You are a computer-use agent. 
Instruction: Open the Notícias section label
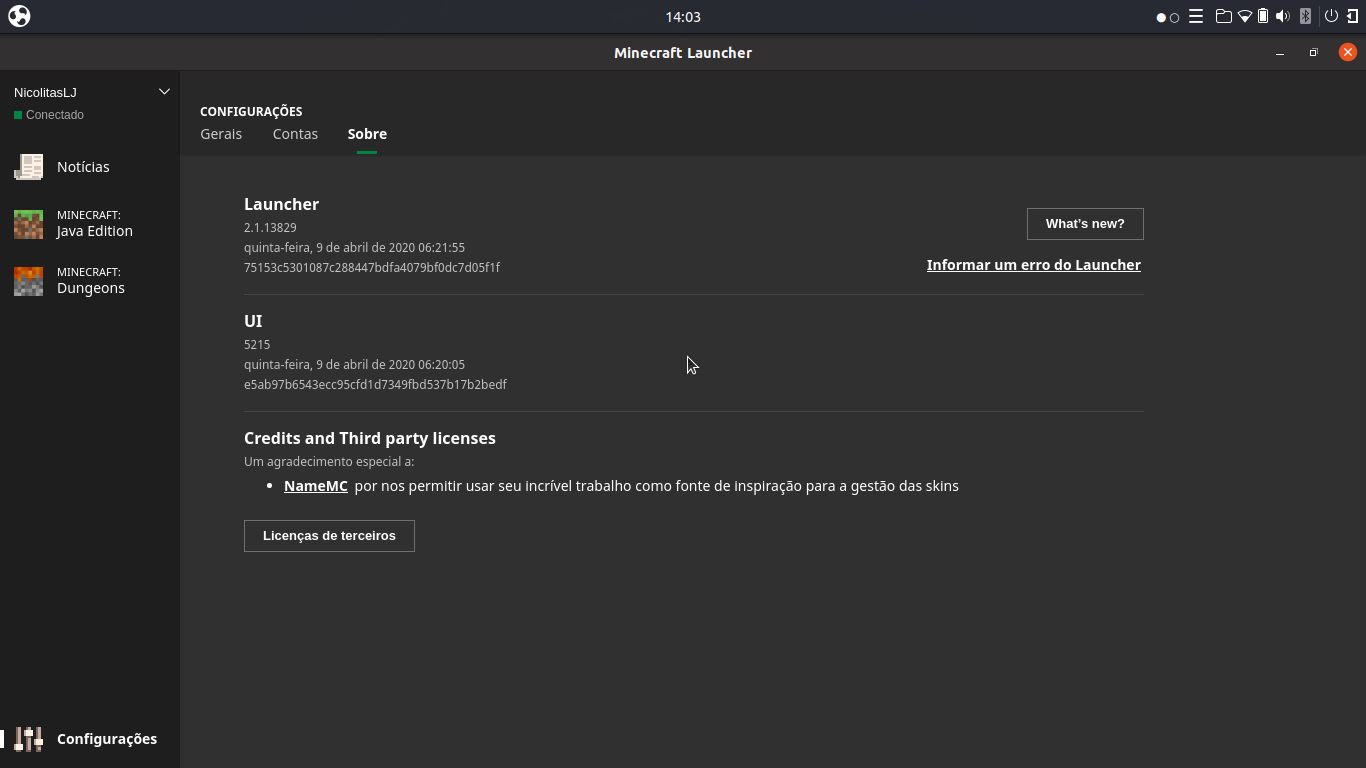tap(83, 167)
